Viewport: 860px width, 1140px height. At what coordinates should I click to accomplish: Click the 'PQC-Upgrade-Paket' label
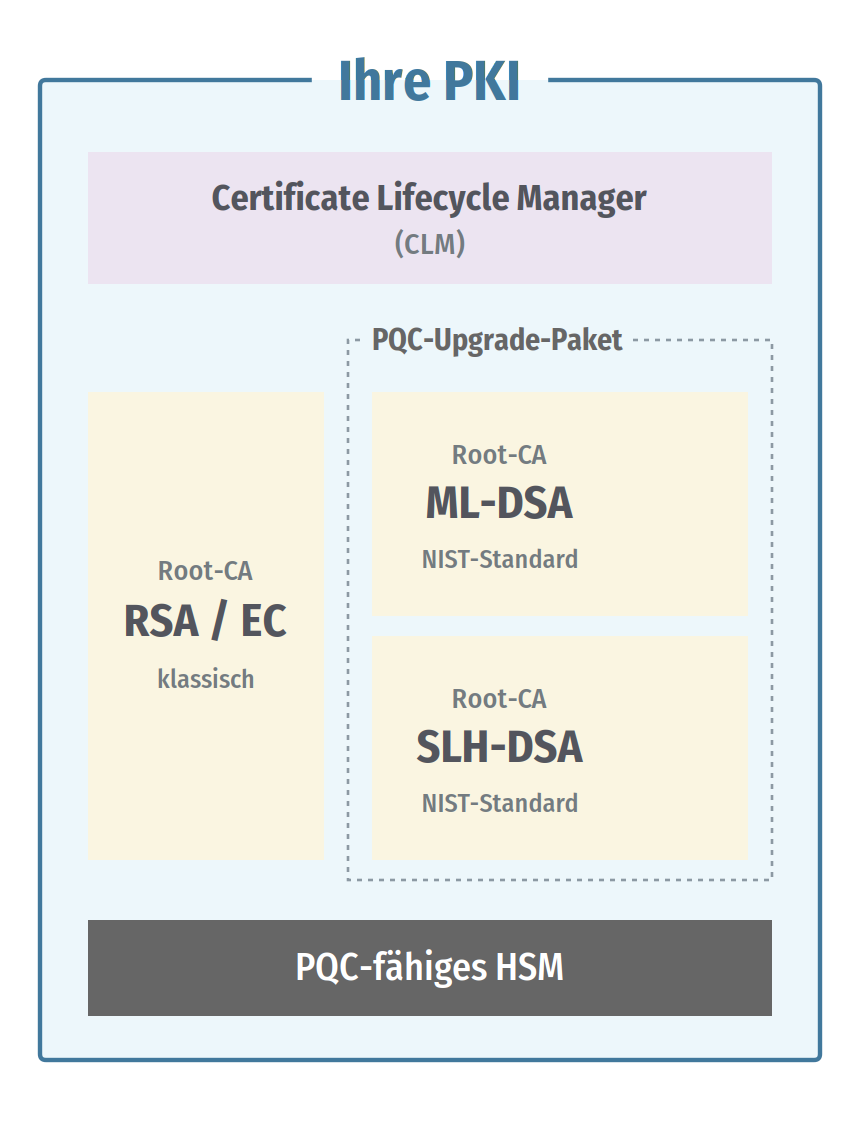[x=497, y=340]
